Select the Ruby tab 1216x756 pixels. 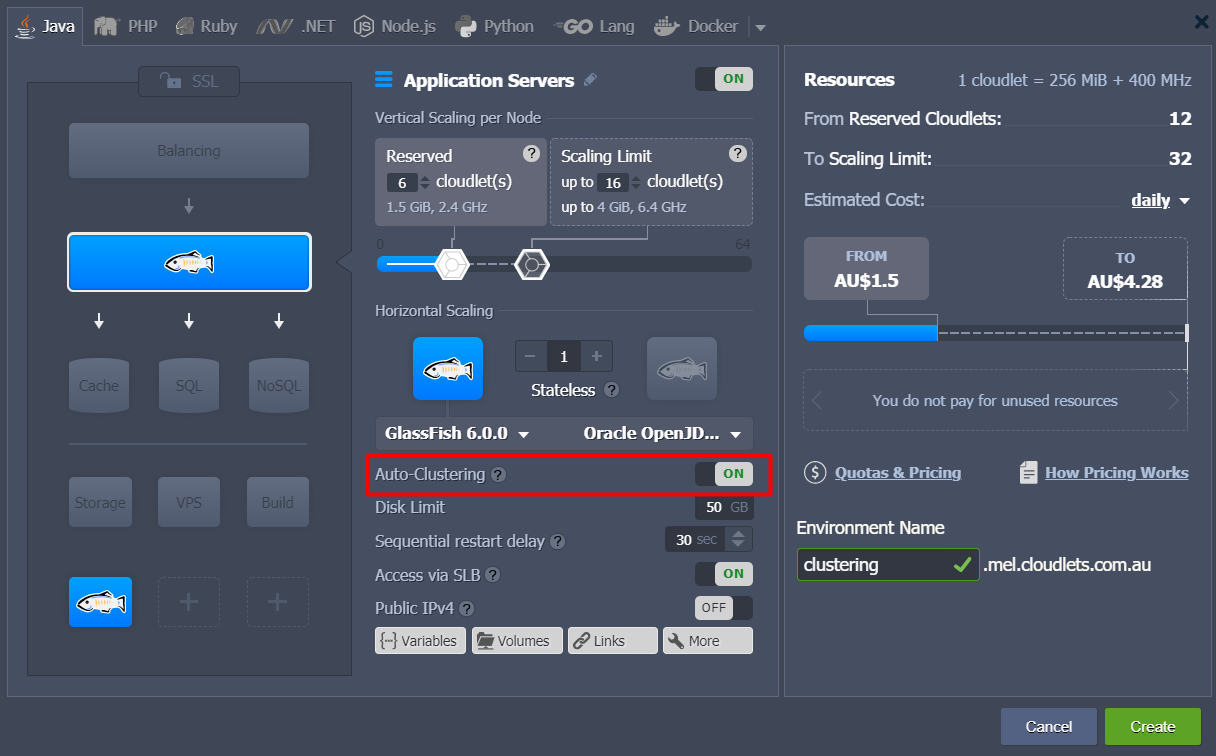point(206,26)
